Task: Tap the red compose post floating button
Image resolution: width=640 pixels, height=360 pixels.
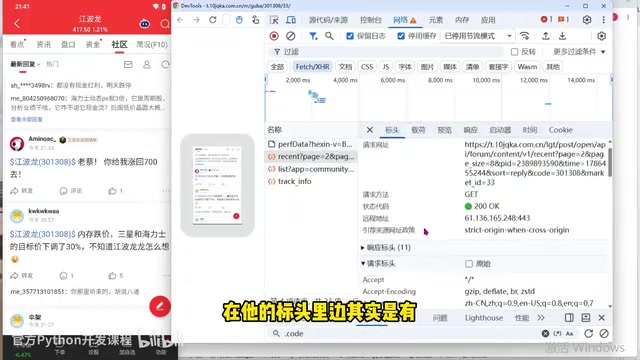Action: point(160,306)
